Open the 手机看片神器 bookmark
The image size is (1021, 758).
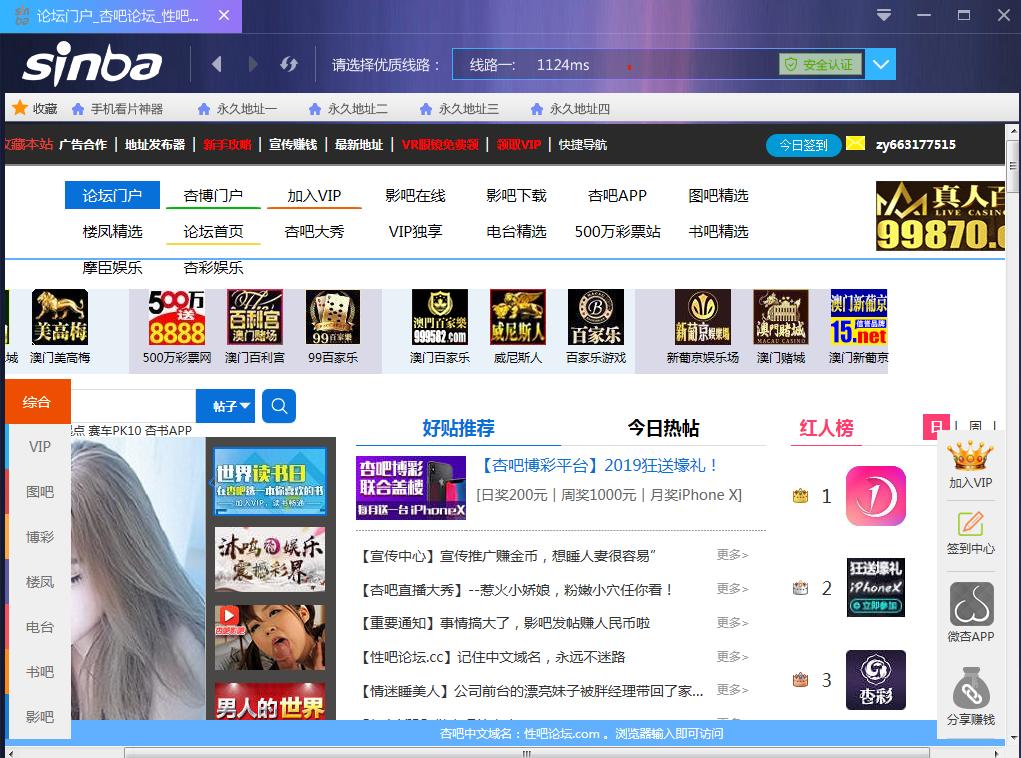[x=117, y=109]
